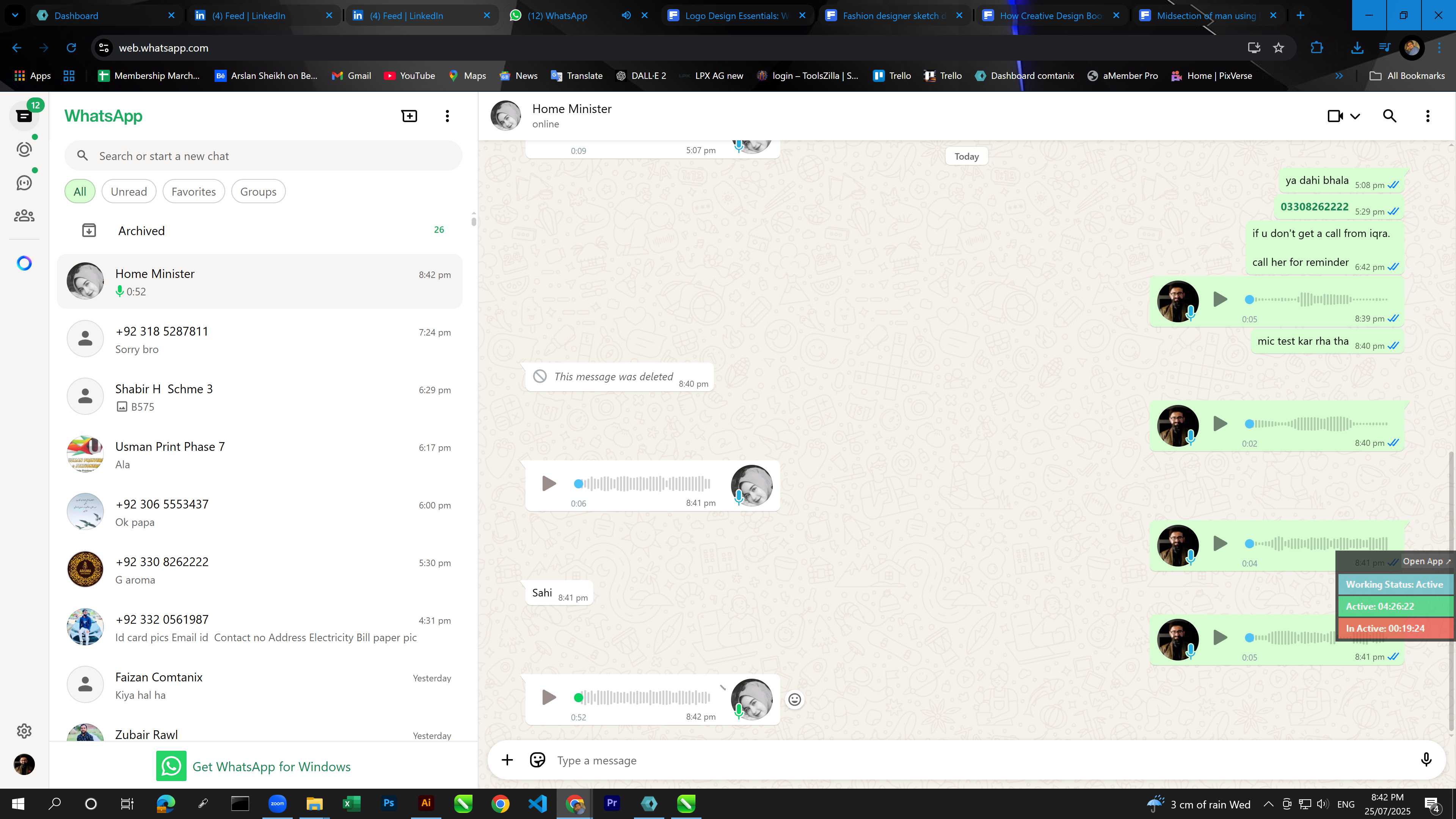
Task: Play the 0:05 voice message at 8:41 pm
Action: (x=1220, y=637)
